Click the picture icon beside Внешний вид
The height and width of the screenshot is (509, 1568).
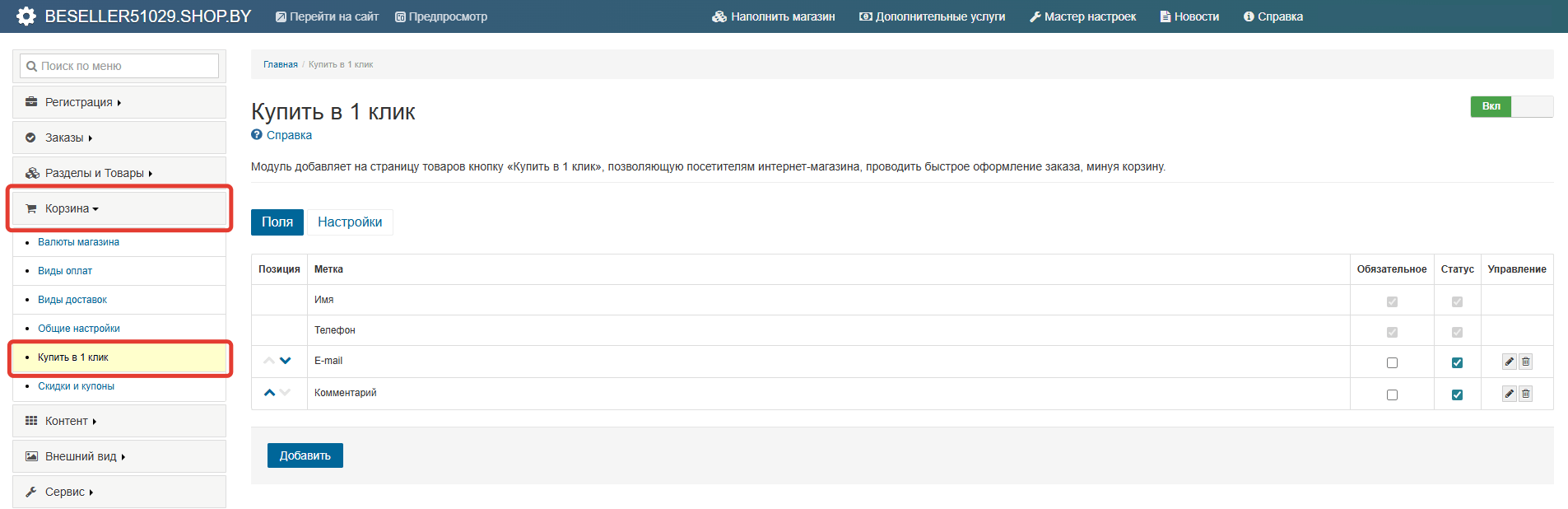31,456
